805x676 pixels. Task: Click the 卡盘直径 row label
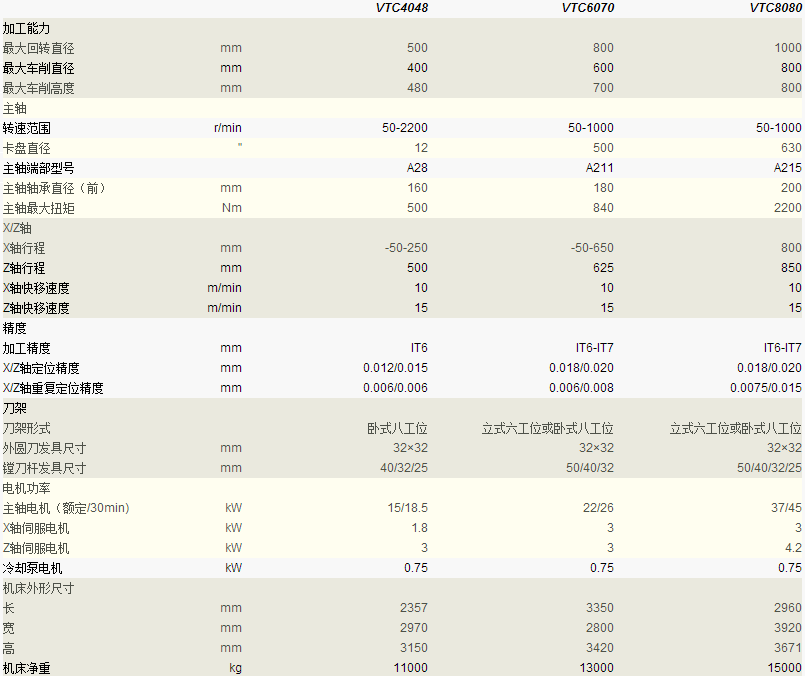tap(26, 148)
